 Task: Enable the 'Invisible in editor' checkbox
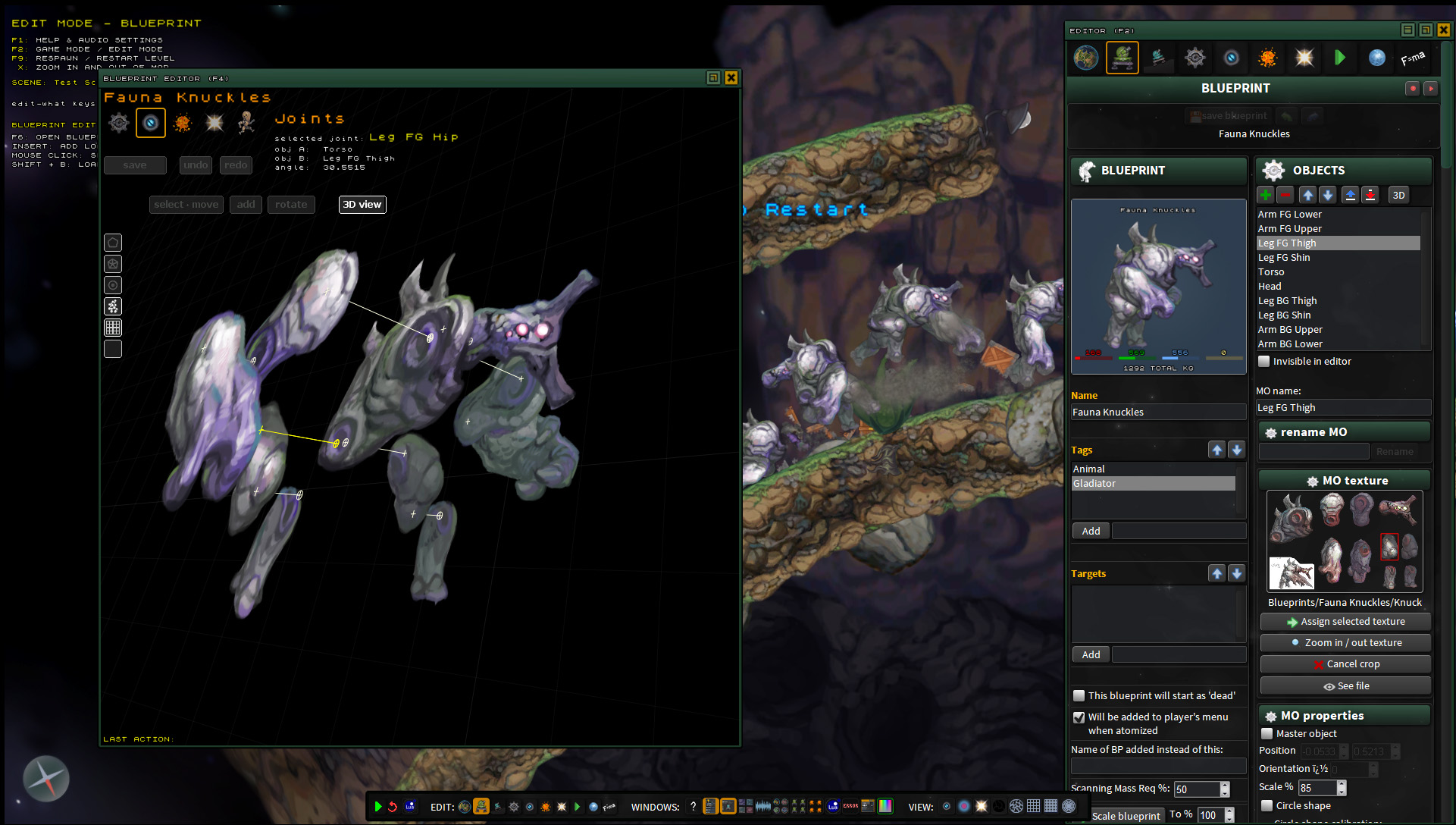pyautogui.click(x=1263, y=362)
